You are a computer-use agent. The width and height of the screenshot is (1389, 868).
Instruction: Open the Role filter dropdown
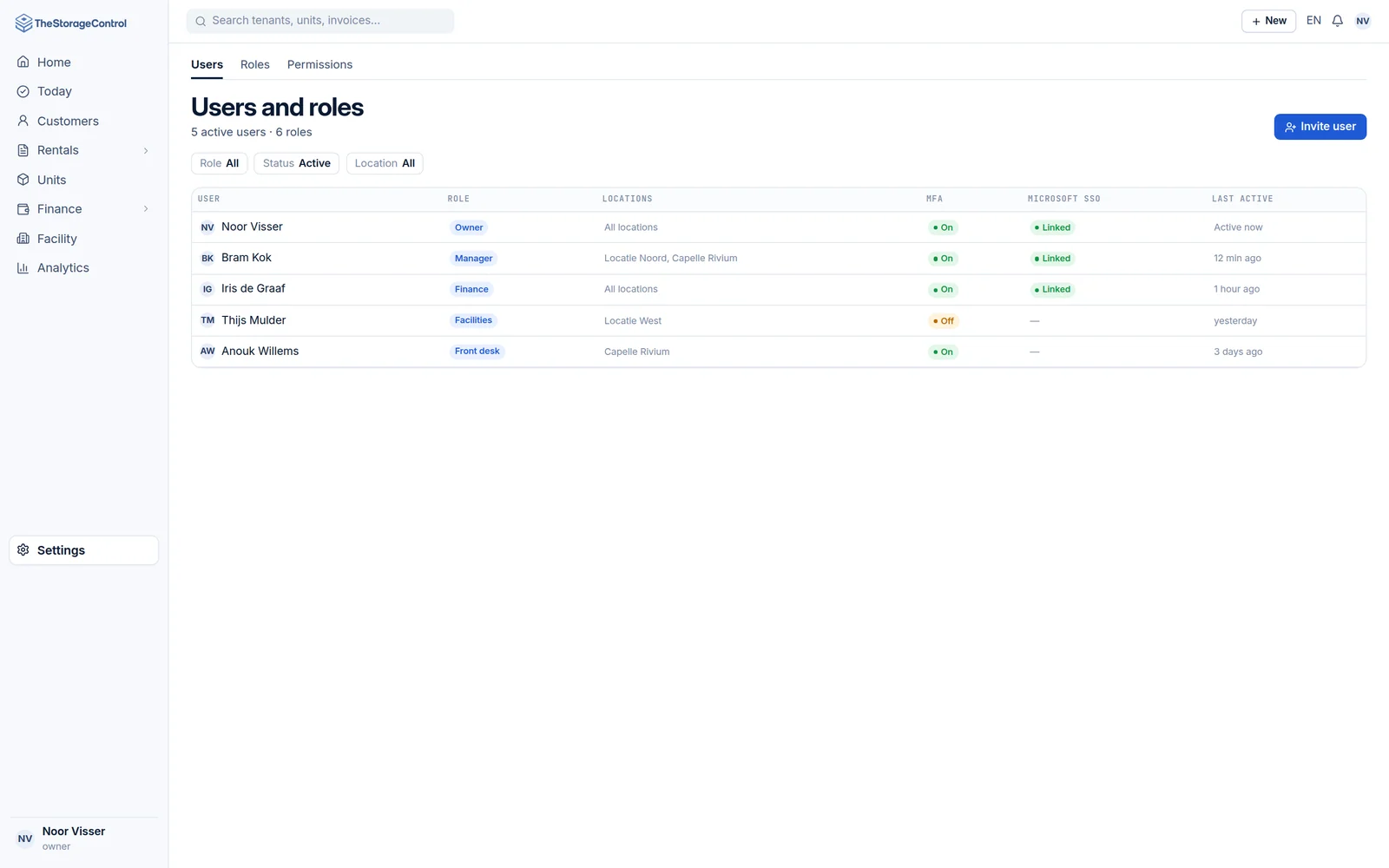[220, 163]
